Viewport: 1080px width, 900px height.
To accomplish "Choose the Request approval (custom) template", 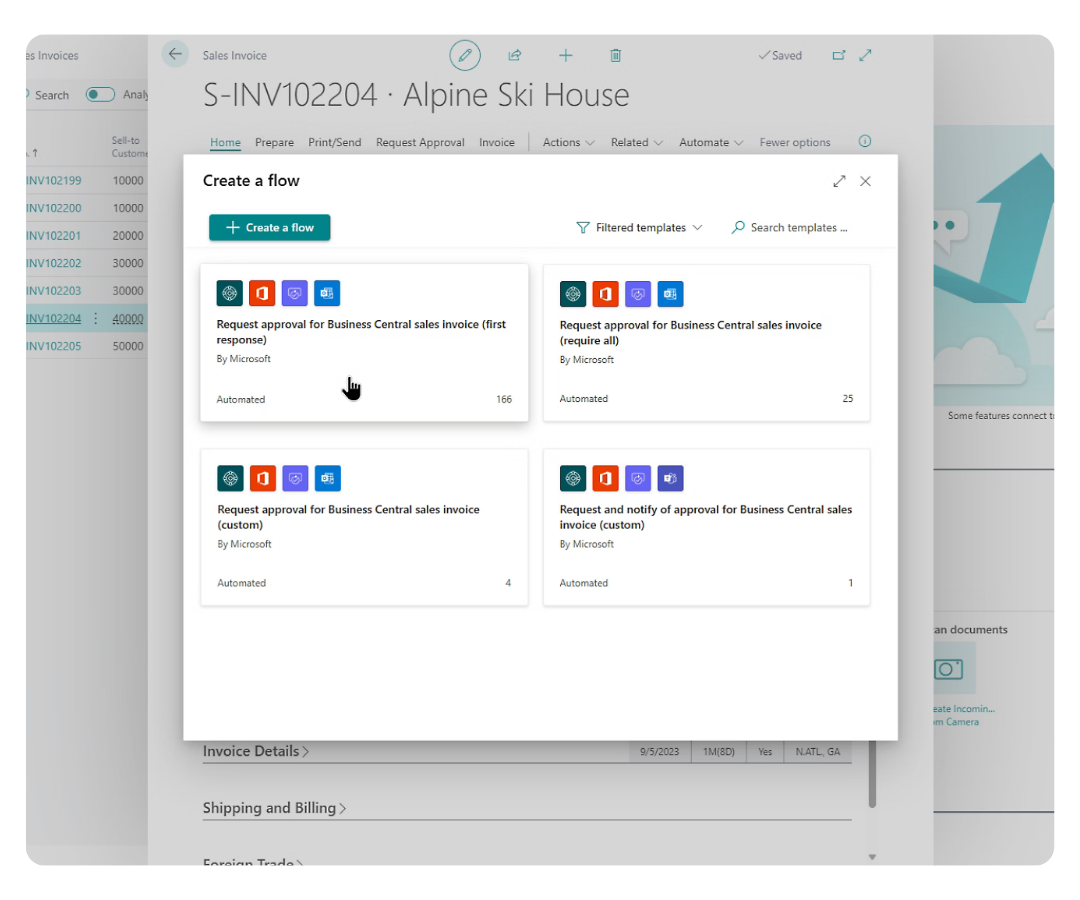I will pos(364,527).
